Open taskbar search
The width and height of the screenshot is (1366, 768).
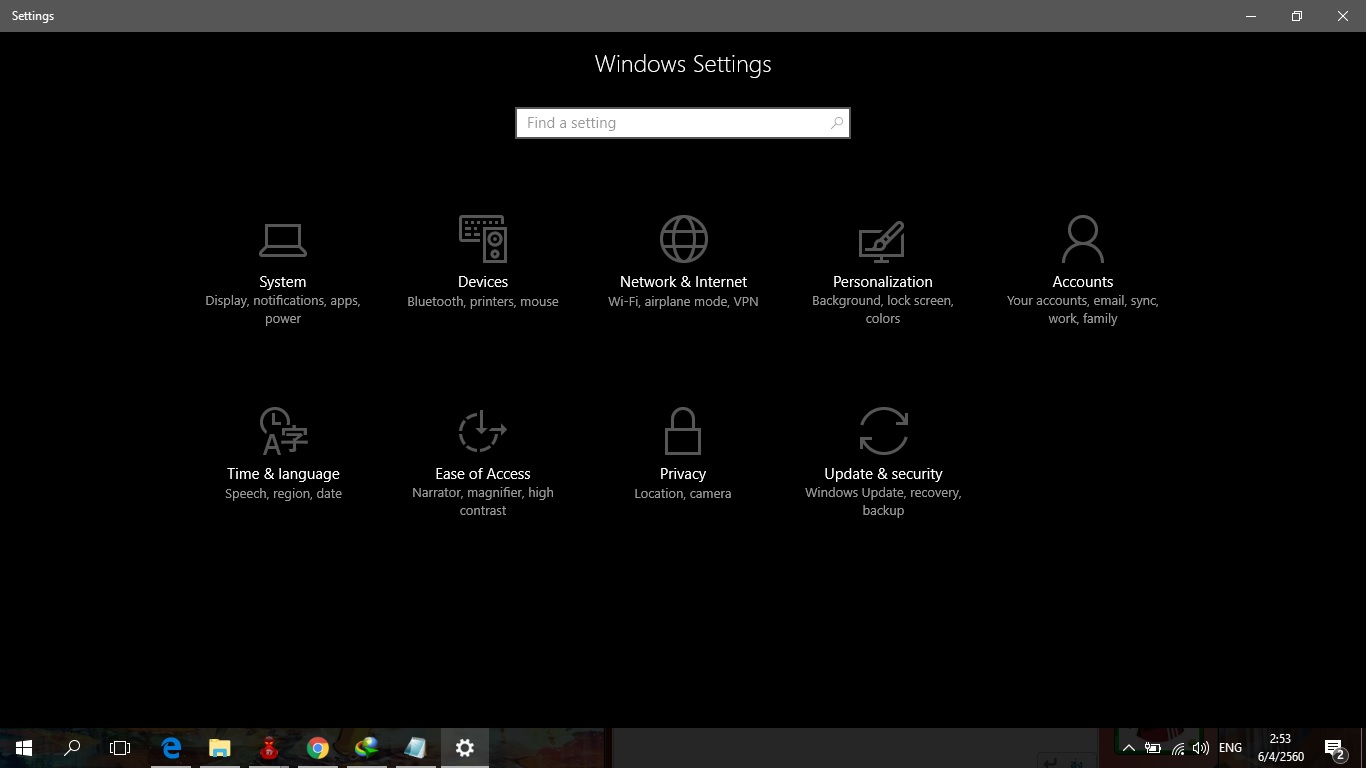(72, 748)
